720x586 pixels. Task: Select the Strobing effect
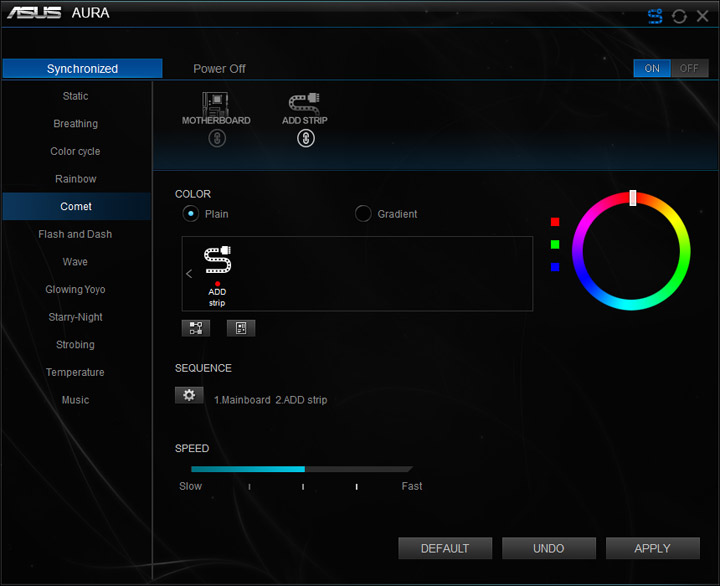click(x=76, y=344)
